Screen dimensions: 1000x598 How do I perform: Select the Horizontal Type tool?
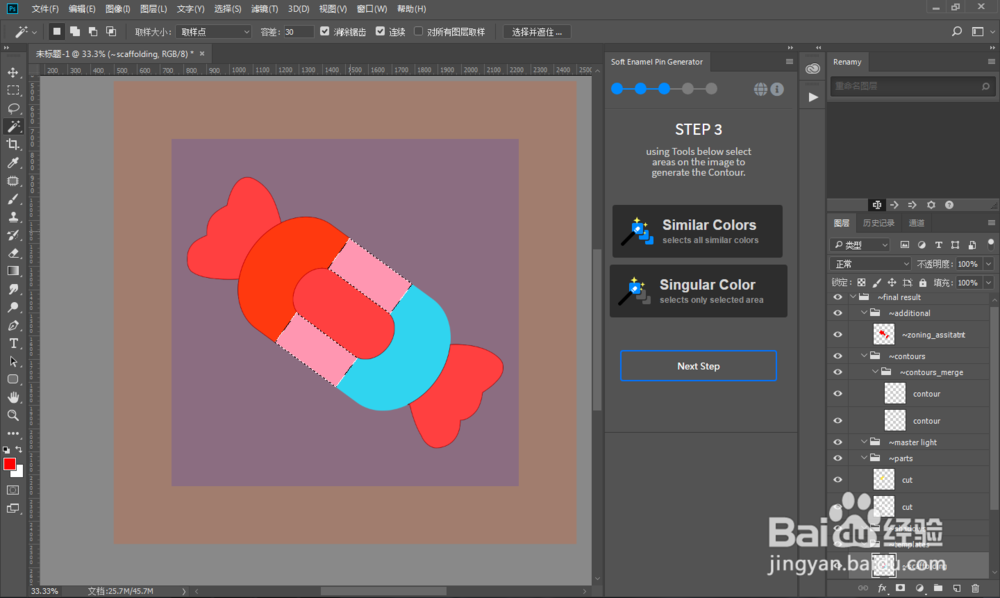(x=13, y=343)
